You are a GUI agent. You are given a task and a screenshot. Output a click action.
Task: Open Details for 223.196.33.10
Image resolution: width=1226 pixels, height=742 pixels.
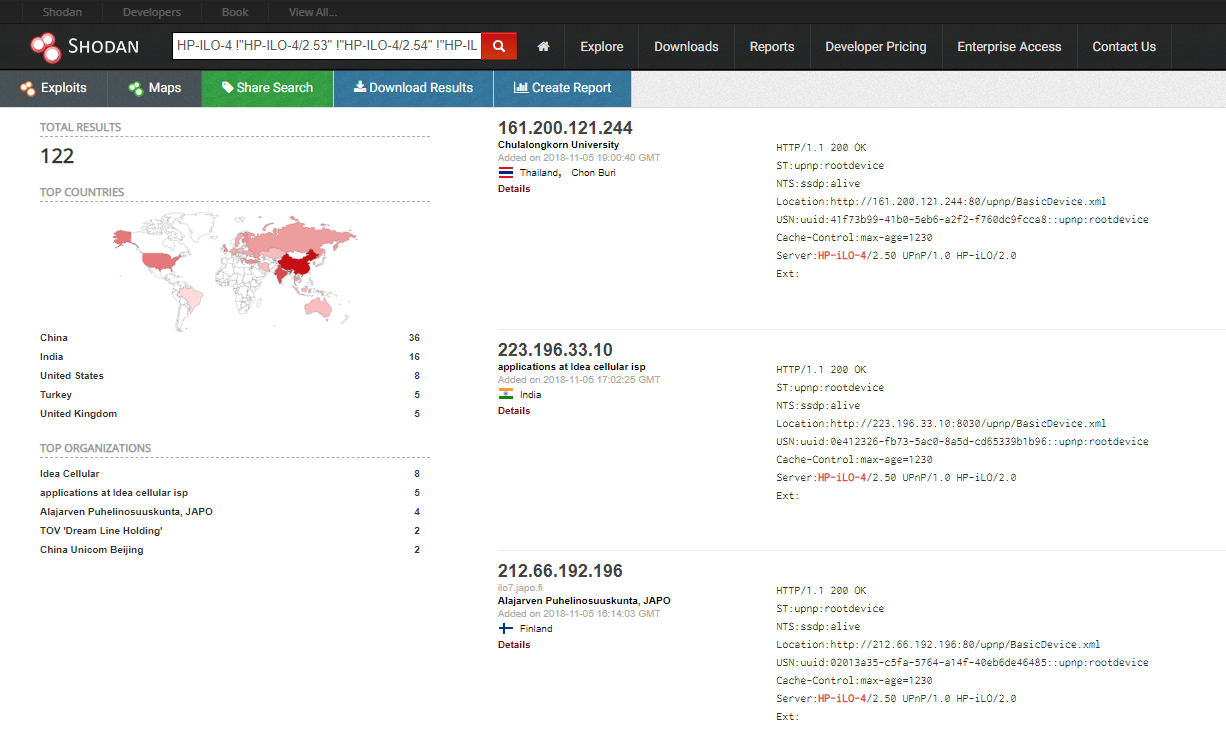[514, 411]
